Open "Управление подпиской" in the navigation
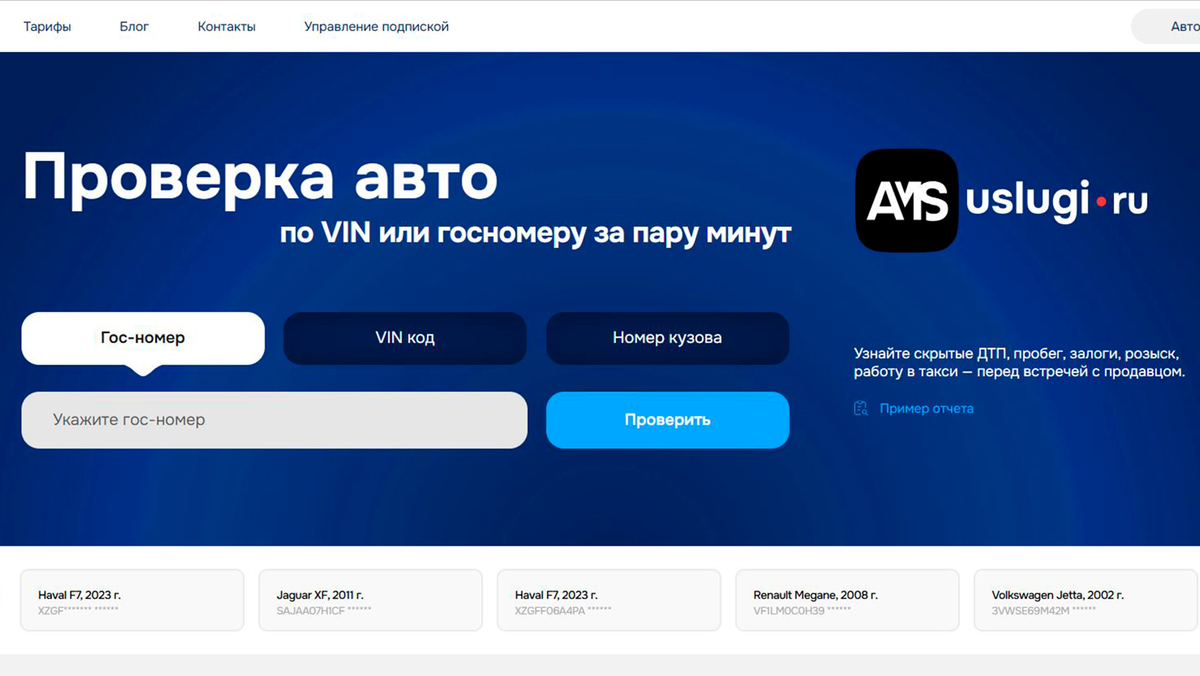This screenshot has height=676, width=1200. (x=375, y=26)
